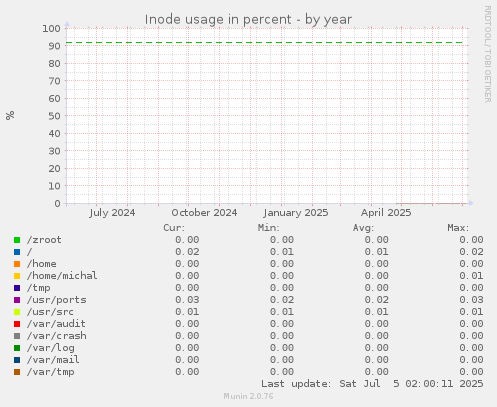Click the Min: column header
This screenshot has width=497, height=407.
pos(269,228)
